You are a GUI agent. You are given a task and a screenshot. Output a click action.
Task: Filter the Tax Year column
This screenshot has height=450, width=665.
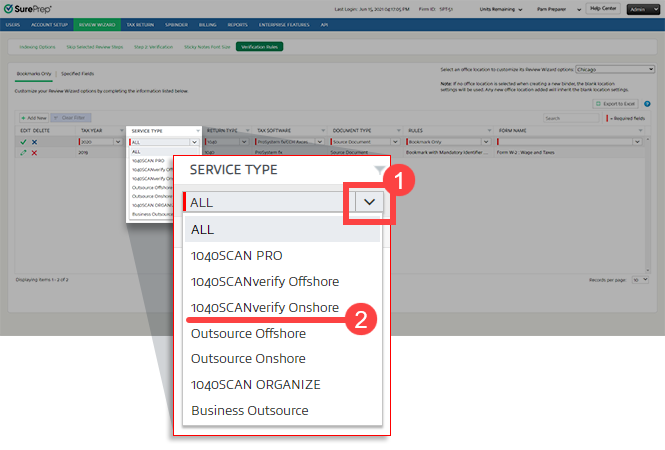point(121,131)
